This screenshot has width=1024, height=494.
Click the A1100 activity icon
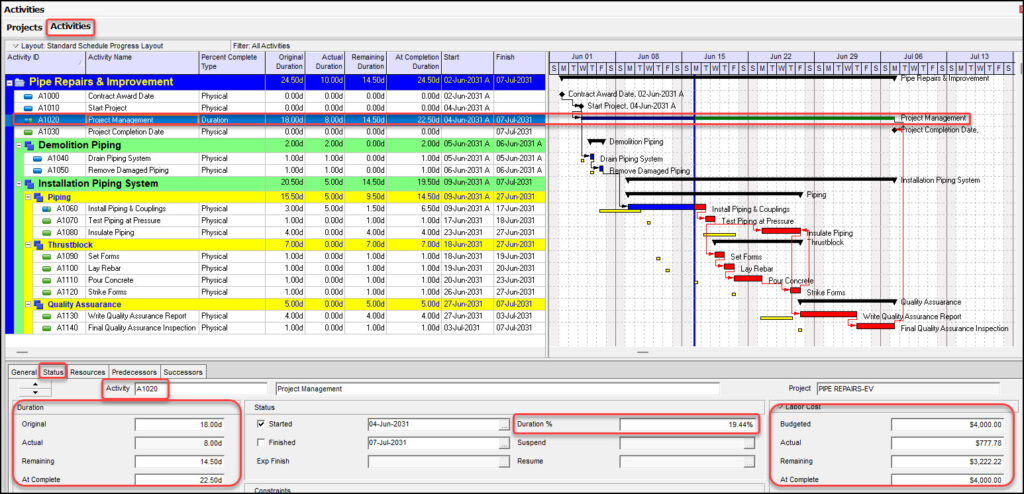click(46, 269)
